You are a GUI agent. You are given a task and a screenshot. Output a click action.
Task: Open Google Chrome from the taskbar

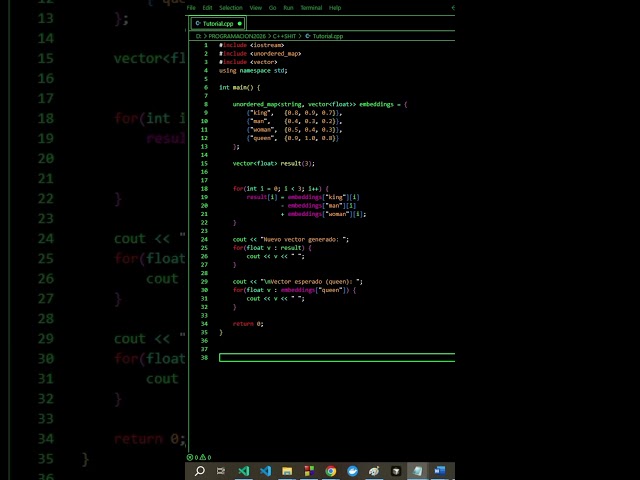[x=331, y=471]
